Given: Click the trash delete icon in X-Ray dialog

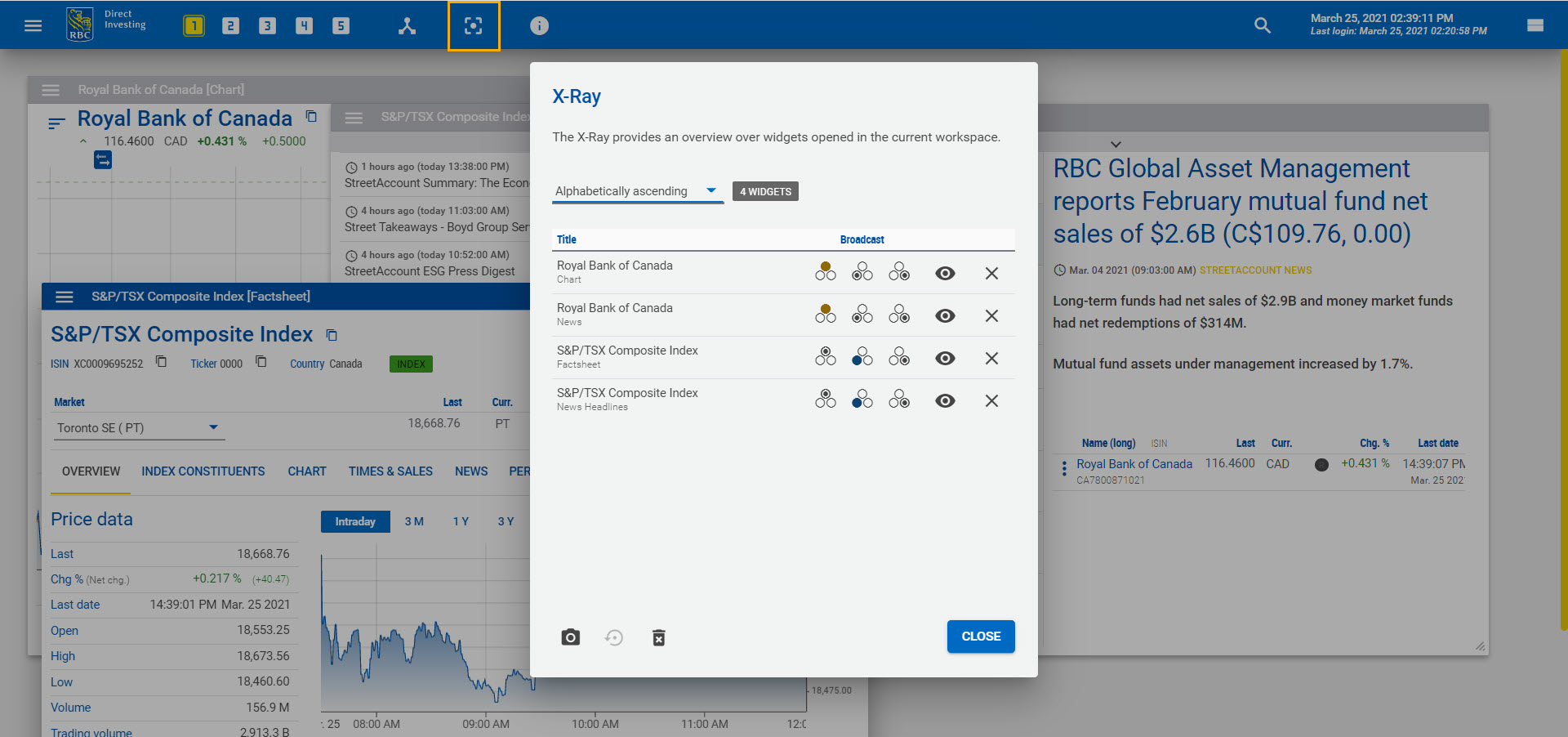Looking at the screenshot, I should [x=658, y=637].
